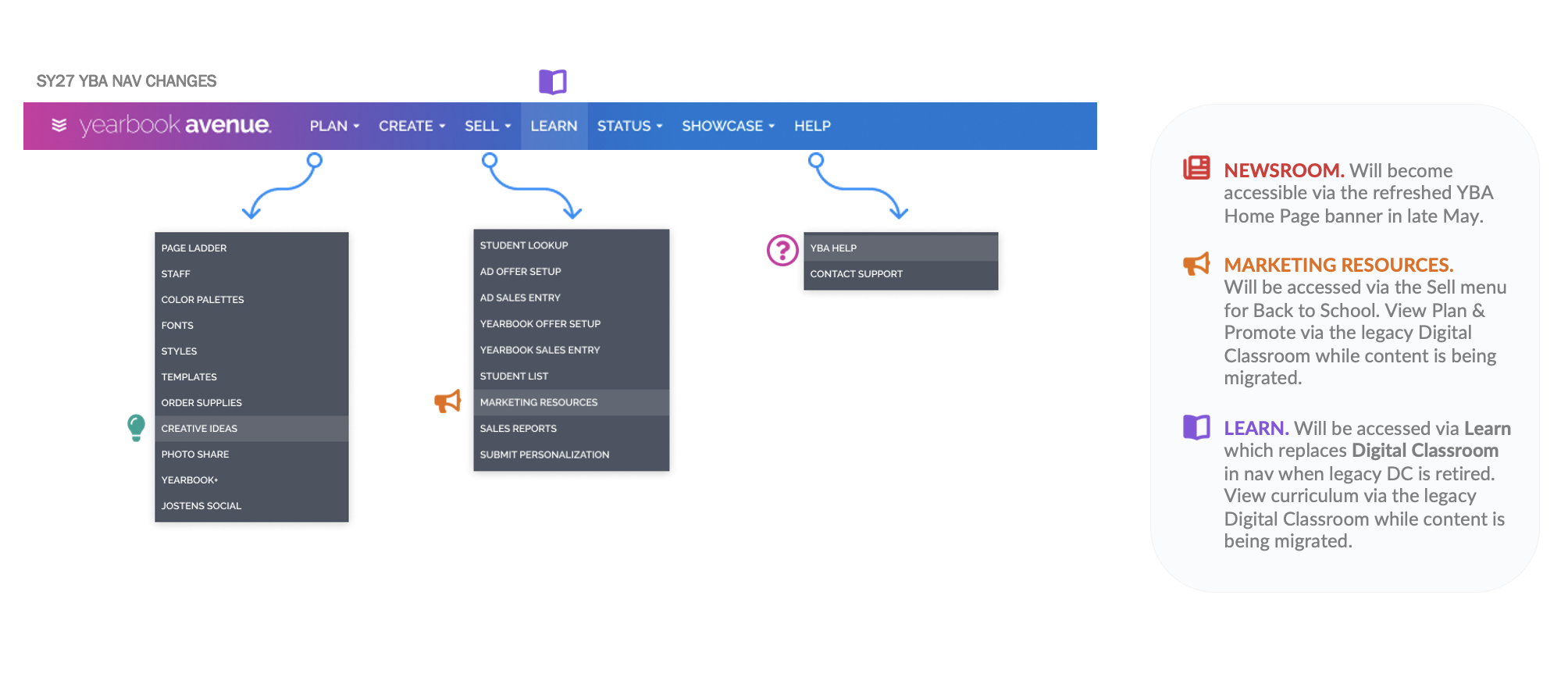The width and height of the screenshot is (1568, 681).
Task: Open the Marketing Resources menu entry
Action: pyautogui.click(x=572, y=402)
